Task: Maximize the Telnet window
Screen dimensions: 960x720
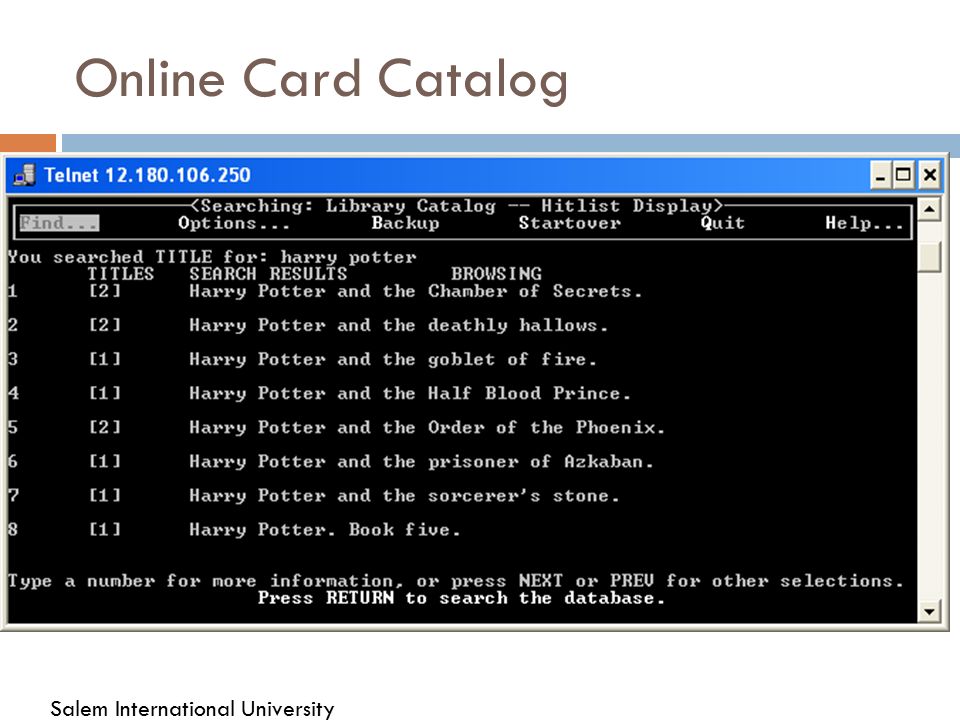Action: coord(902,176)
